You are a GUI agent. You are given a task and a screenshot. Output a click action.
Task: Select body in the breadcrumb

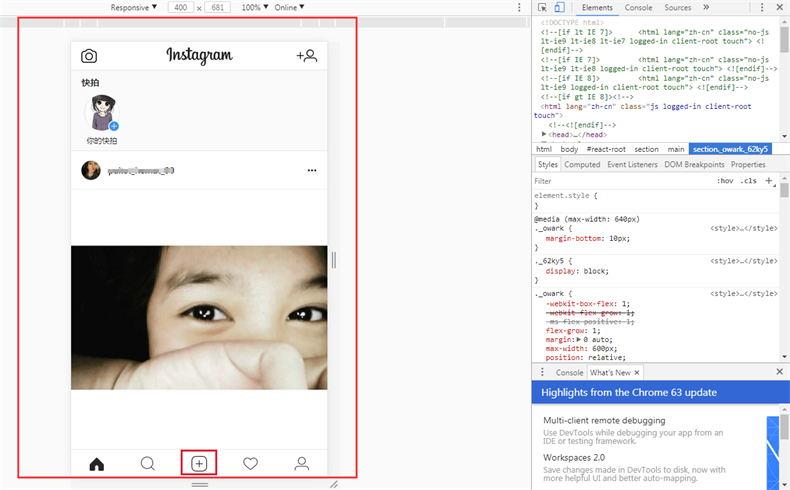click(x=569, y=149)
